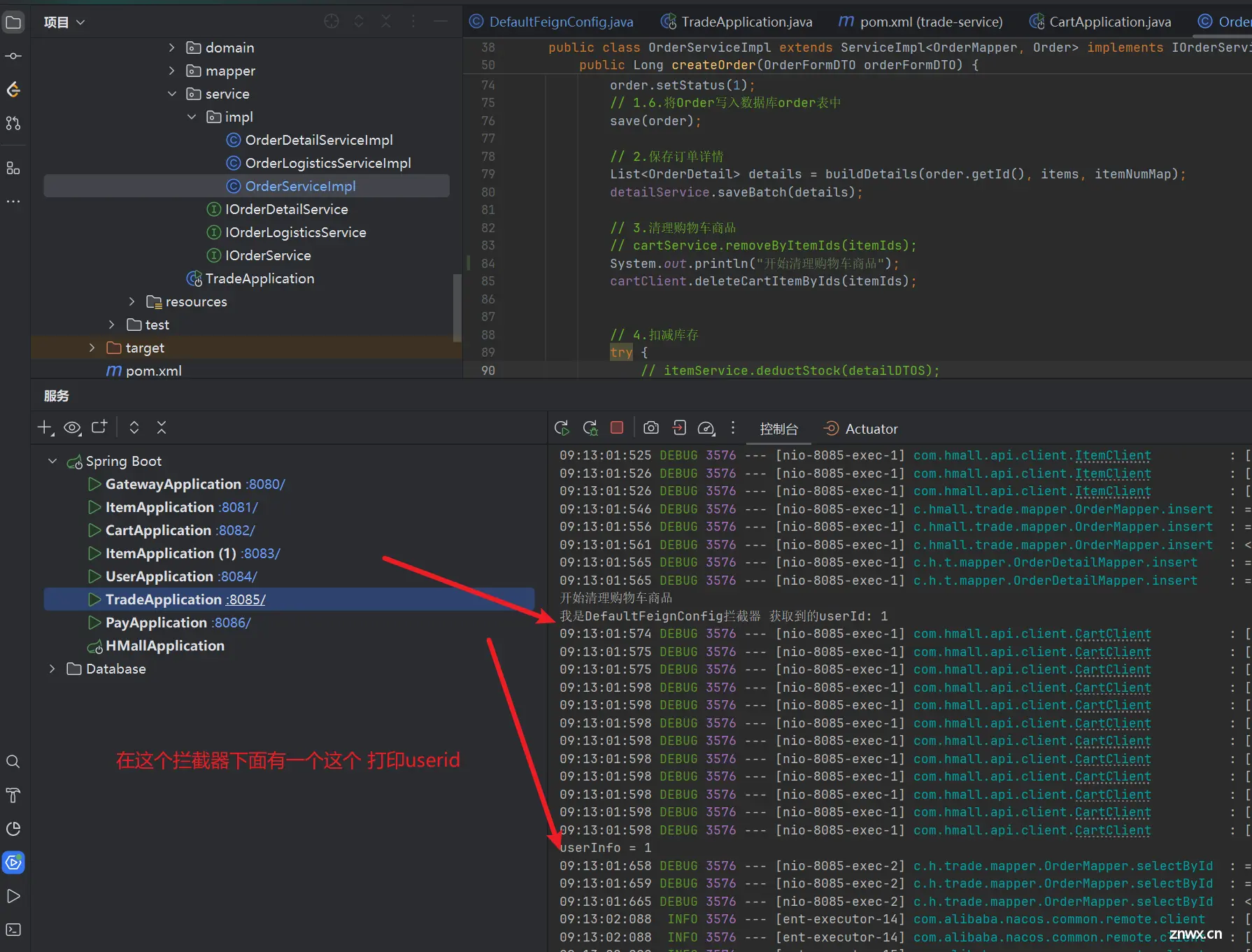Expand the resources folder
The height and width of the screenshot is (952, 1252).
(131, 301)
